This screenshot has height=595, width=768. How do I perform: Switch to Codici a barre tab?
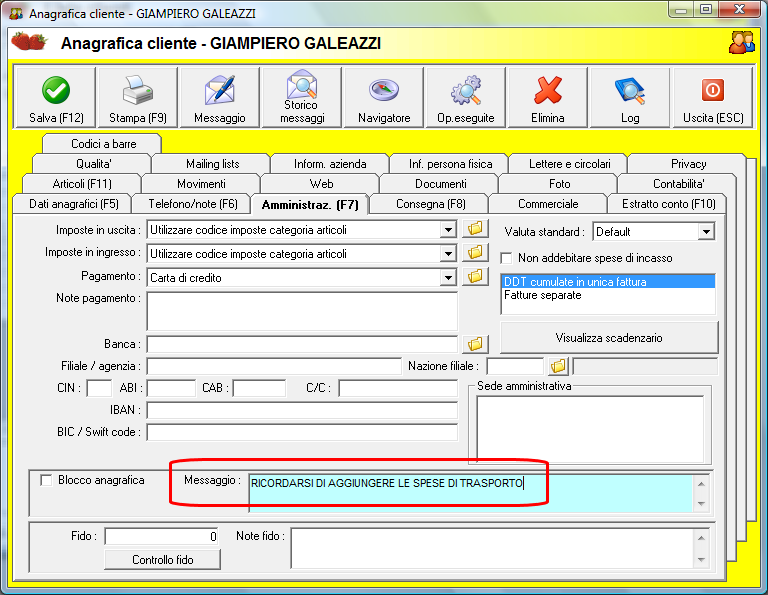103,143
